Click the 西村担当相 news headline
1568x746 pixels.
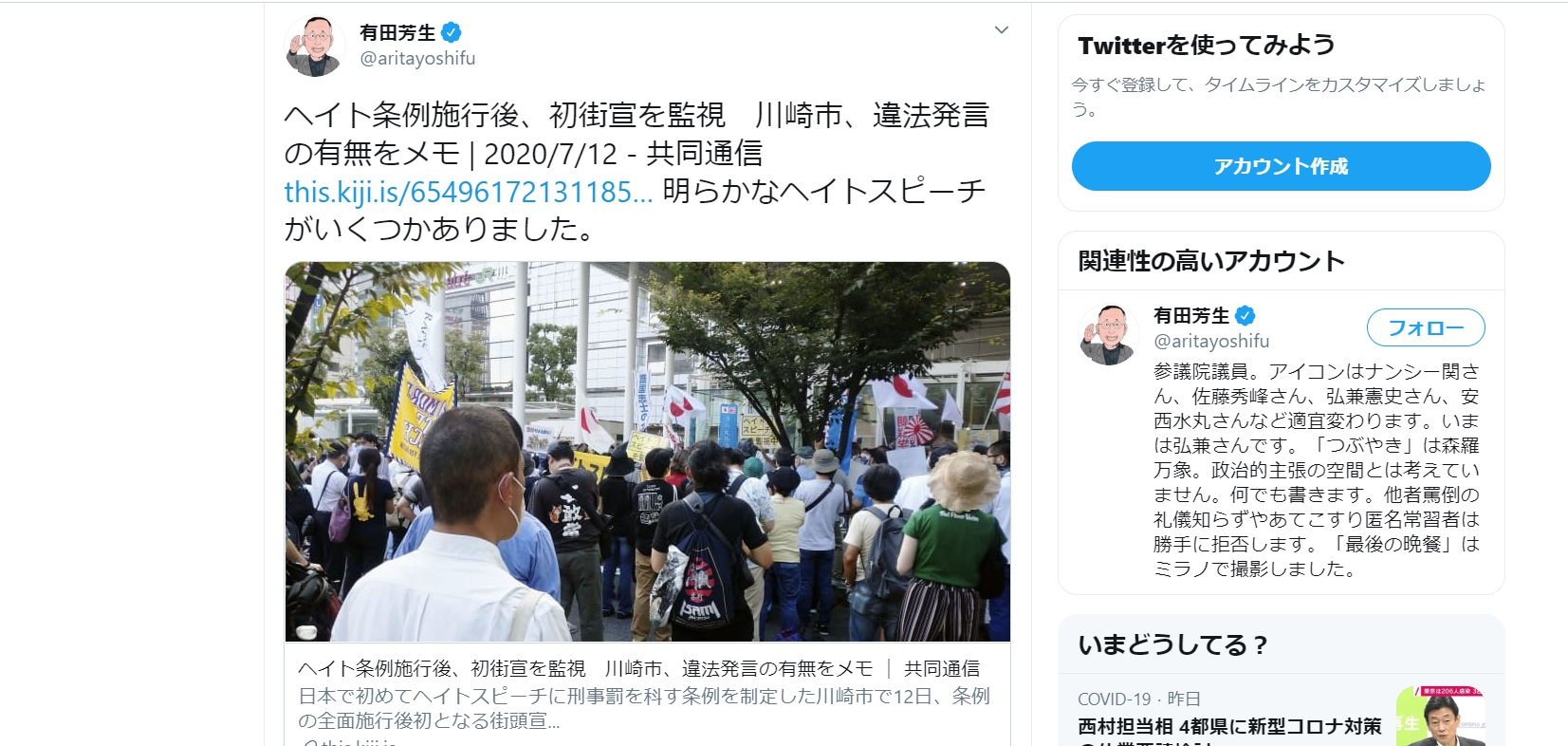[x=1229, y=727]
